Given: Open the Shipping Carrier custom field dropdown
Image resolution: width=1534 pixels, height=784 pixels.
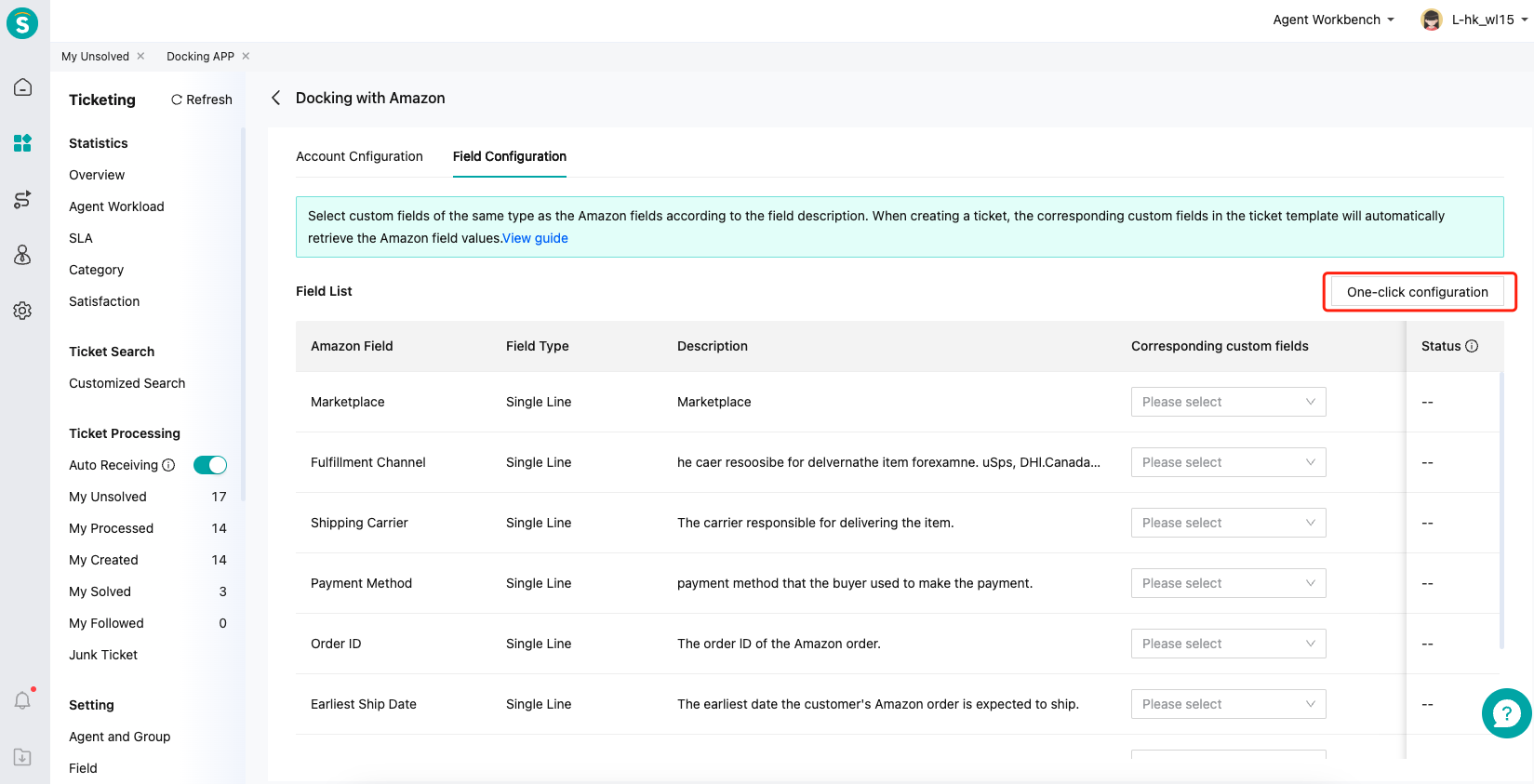Looking at the screenshot, I should (x=1228, y=523).
